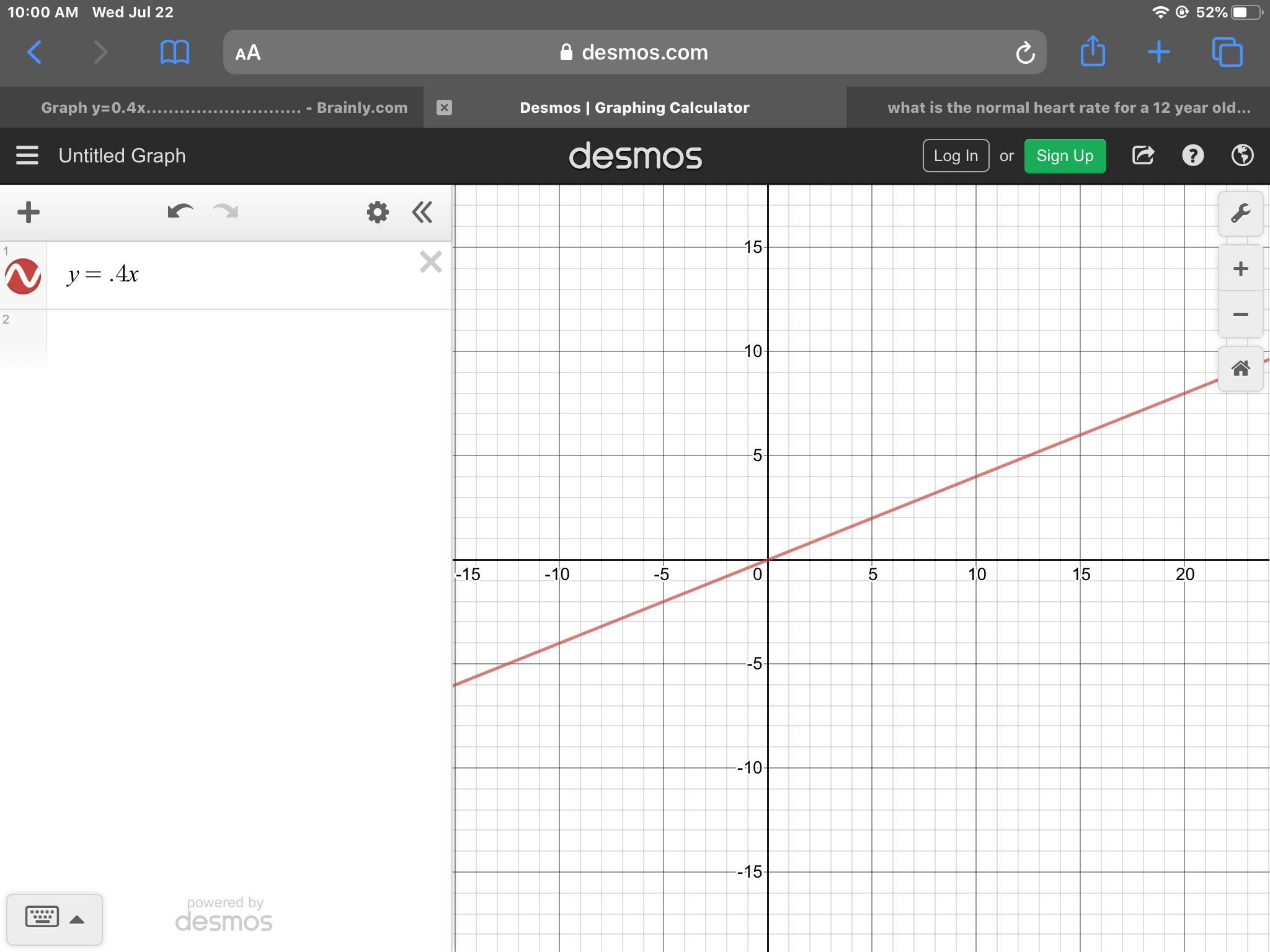
Task: Toggle visibility of y=.4x graph
Action: pos(24,276)
